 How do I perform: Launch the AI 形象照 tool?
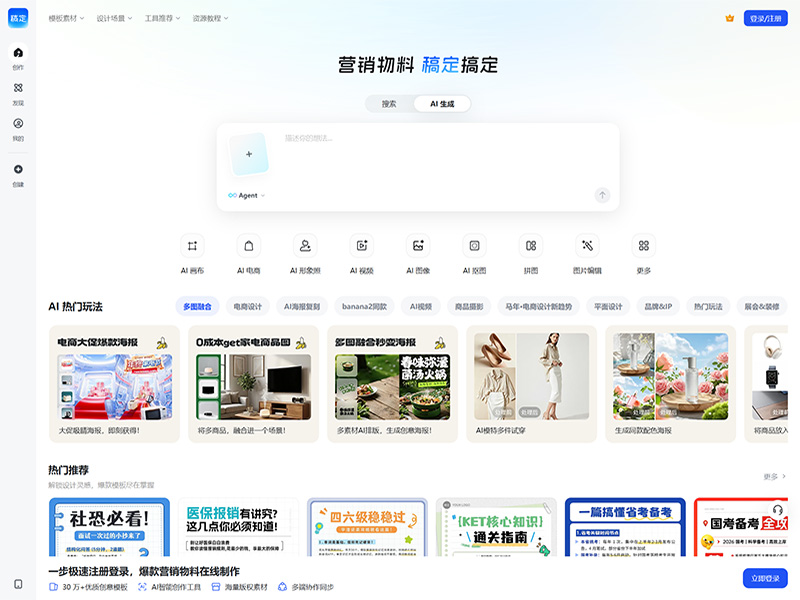[x=303, y=253]
